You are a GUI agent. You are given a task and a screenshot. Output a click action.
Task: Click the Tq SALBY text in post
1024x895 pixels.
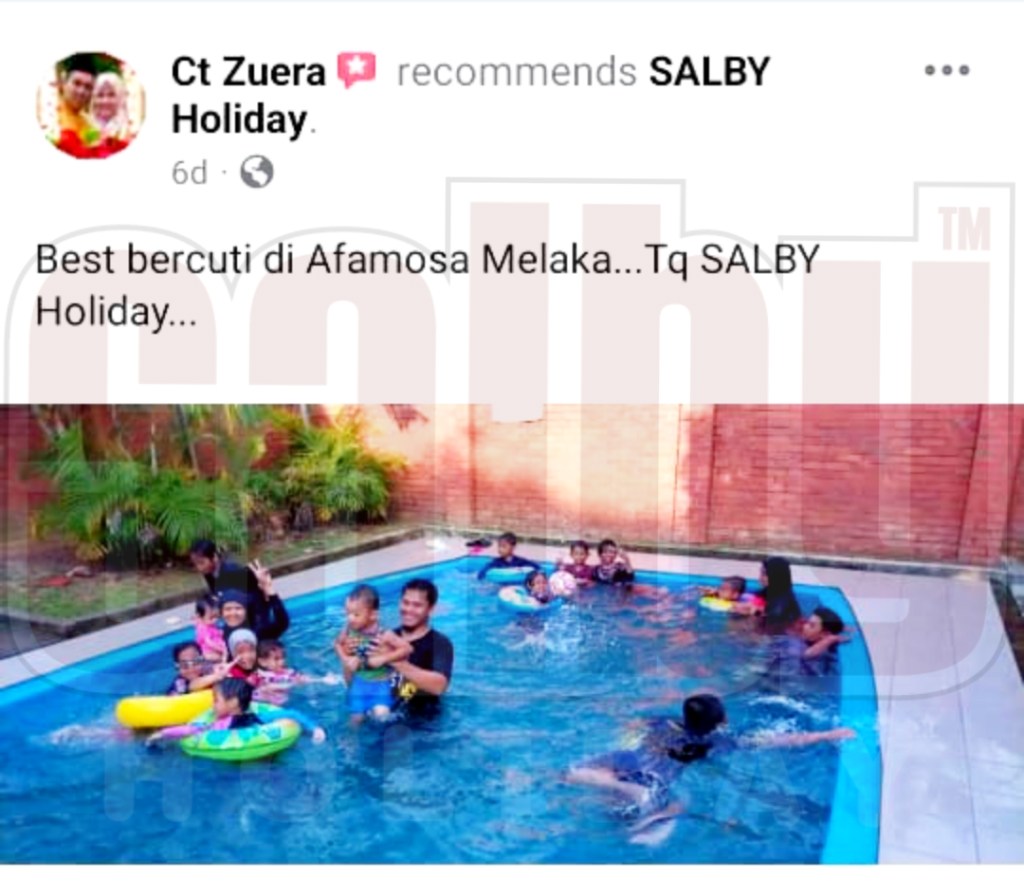pyautogui.click(x=732, y=260)
